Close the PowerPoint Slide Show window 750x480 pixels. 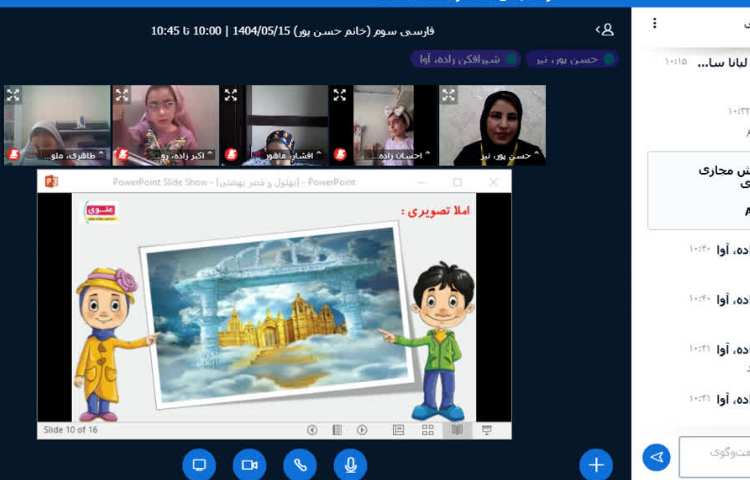pos(494,182)
